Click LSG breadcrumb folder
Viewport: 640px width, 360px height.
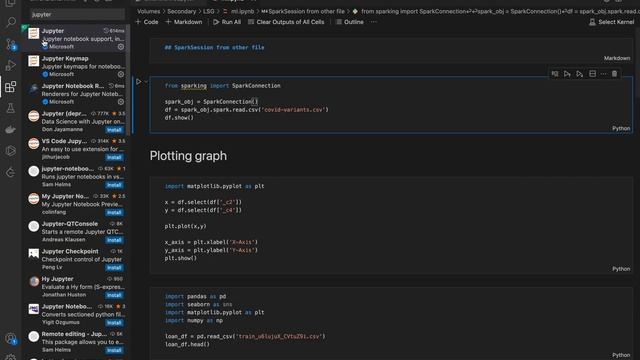(x=208, y=11)
